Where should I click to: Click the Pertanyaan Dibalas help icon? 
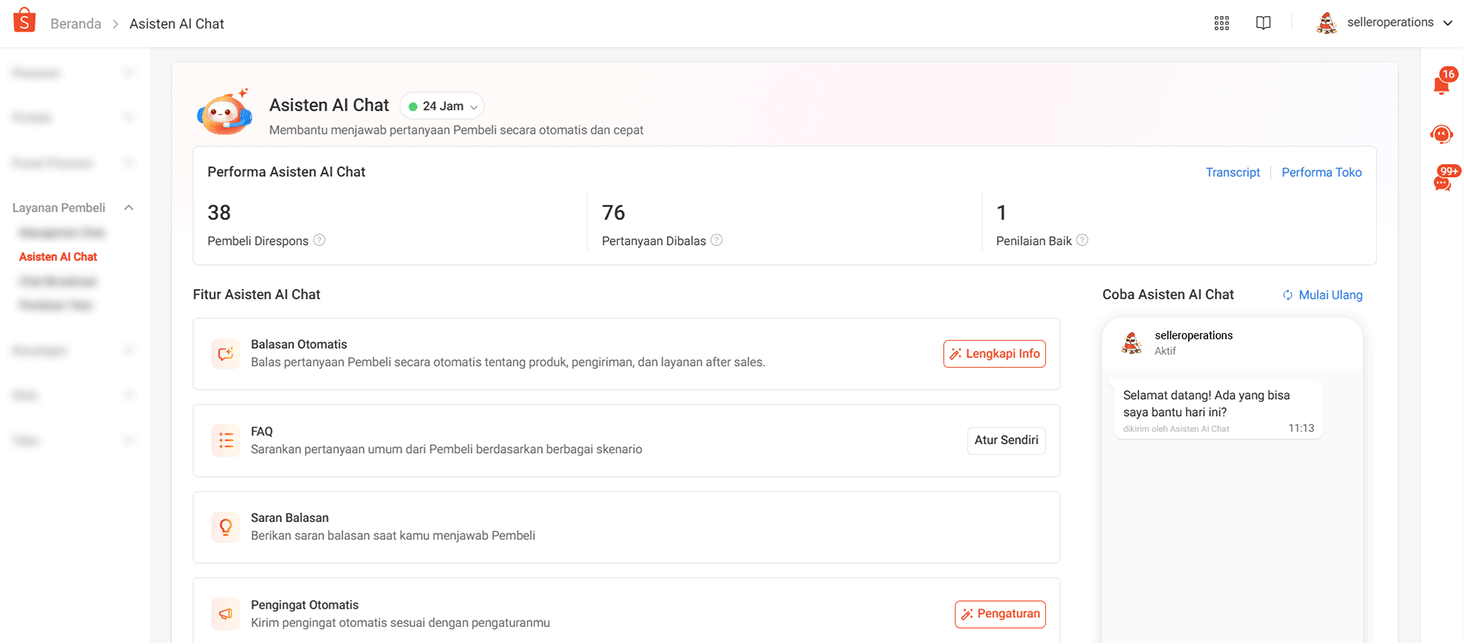(716, 240)
